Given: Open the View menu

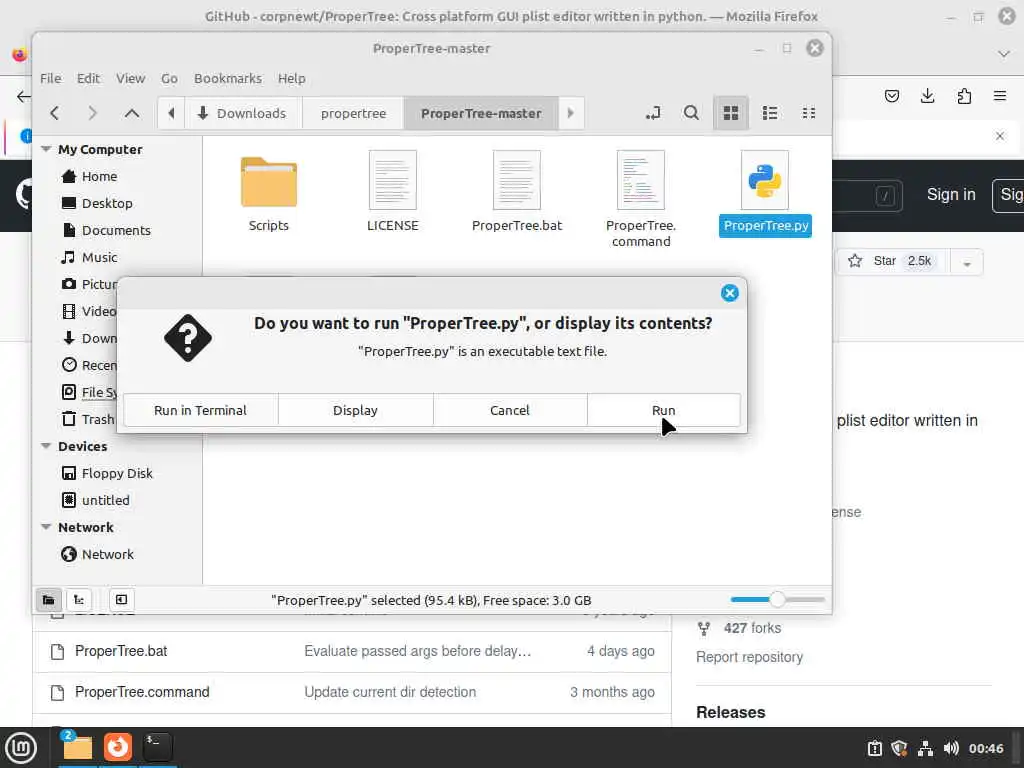Looking at the screenshot, I should tap(131, 78).
